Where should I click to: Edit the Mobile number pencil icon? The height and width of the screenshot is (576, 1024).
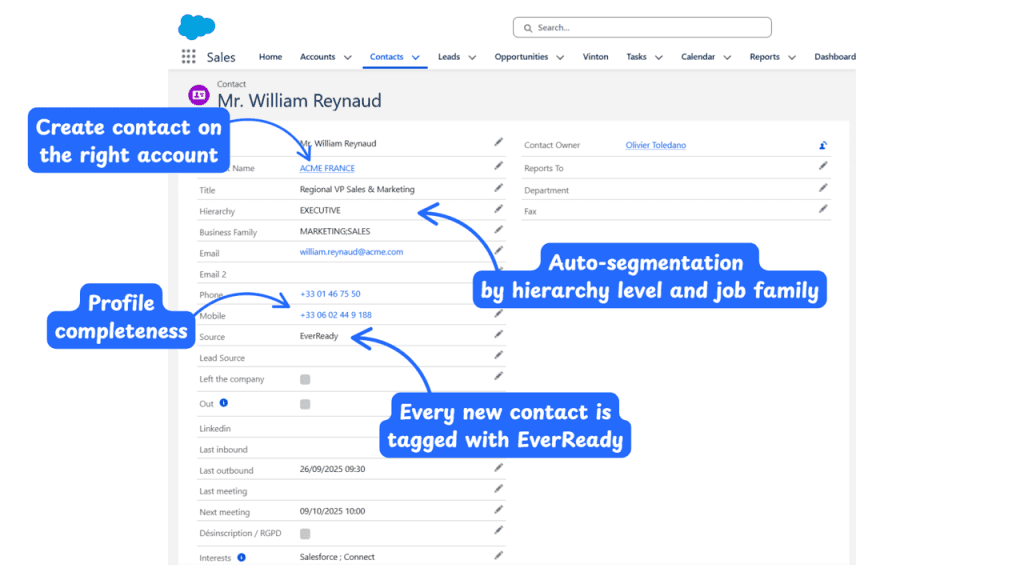pos(498,314)
